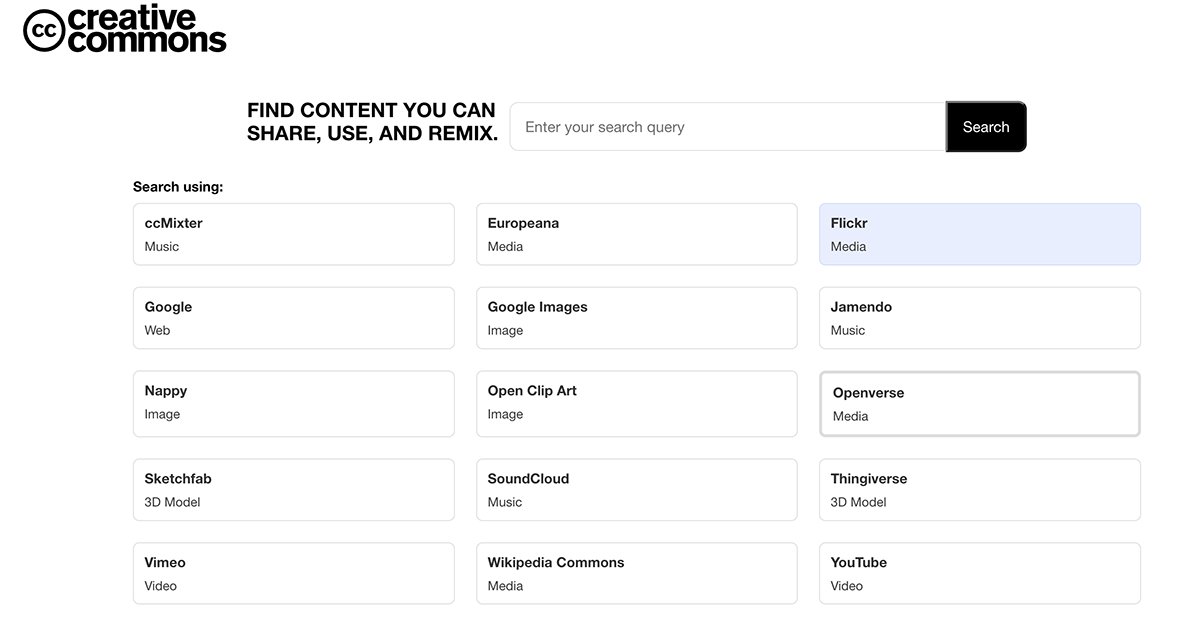Choose Open Clip Art source
Image resolution: width=1200 pixels, height=630 pixels.
(636, 403)
